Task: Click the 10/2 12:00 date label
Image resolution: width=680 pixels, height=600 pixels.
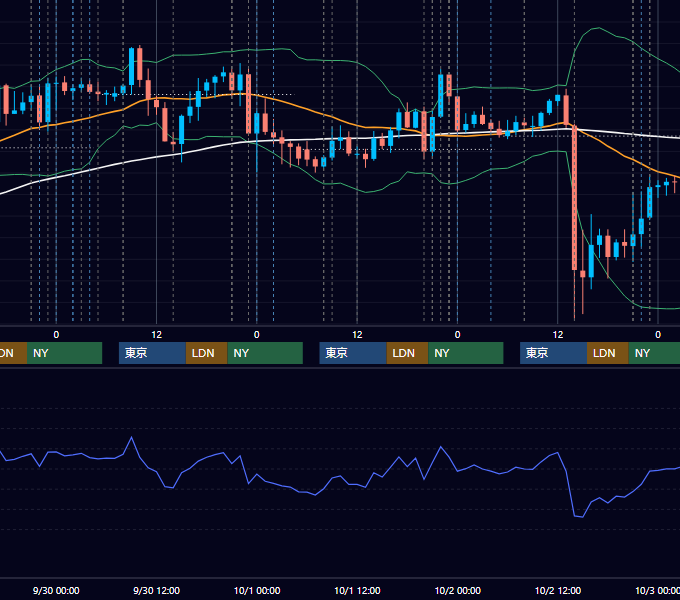Action: pyautogui.click(x=558, y=590)
